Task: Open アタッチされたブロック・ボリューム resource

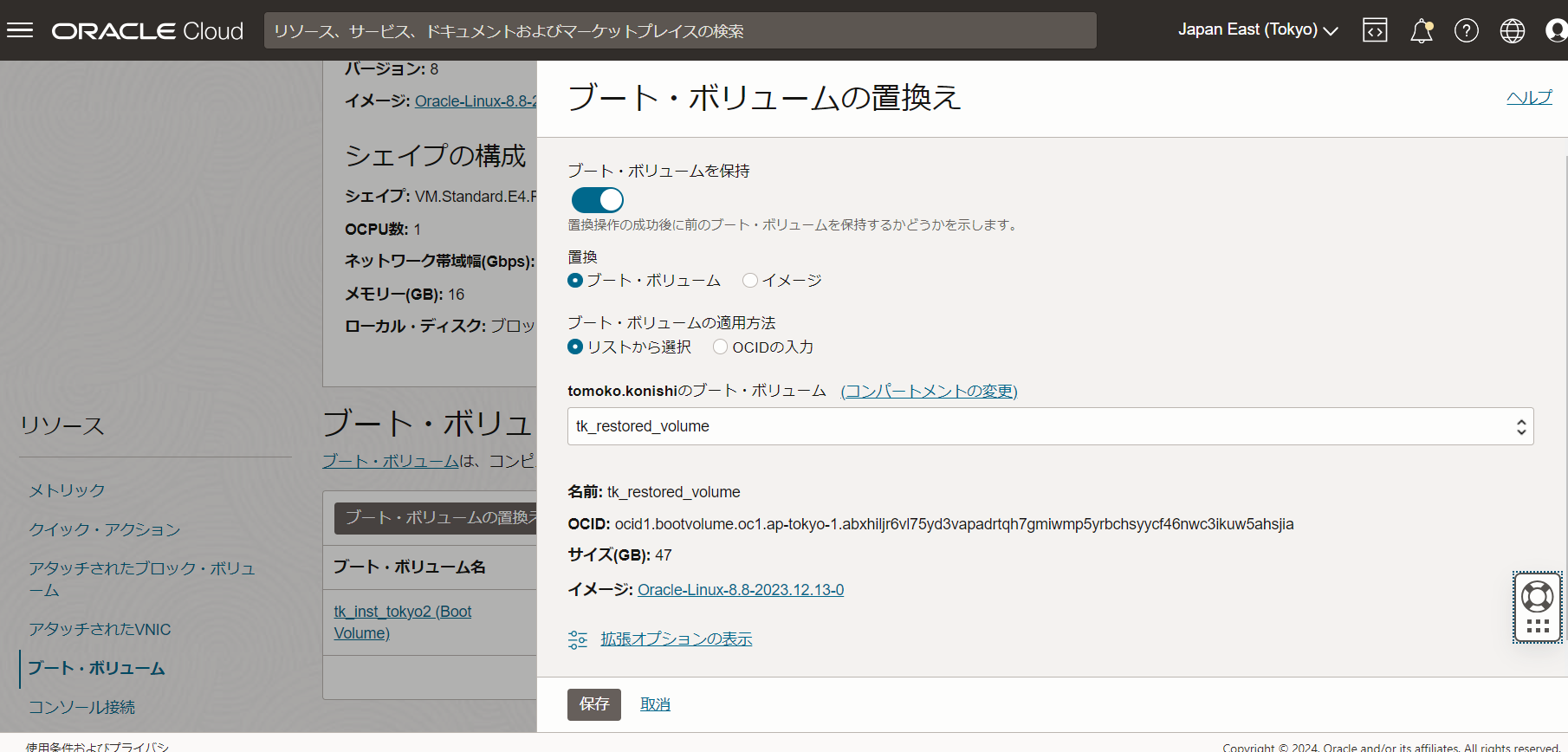Action: click(x=142, y=579)
